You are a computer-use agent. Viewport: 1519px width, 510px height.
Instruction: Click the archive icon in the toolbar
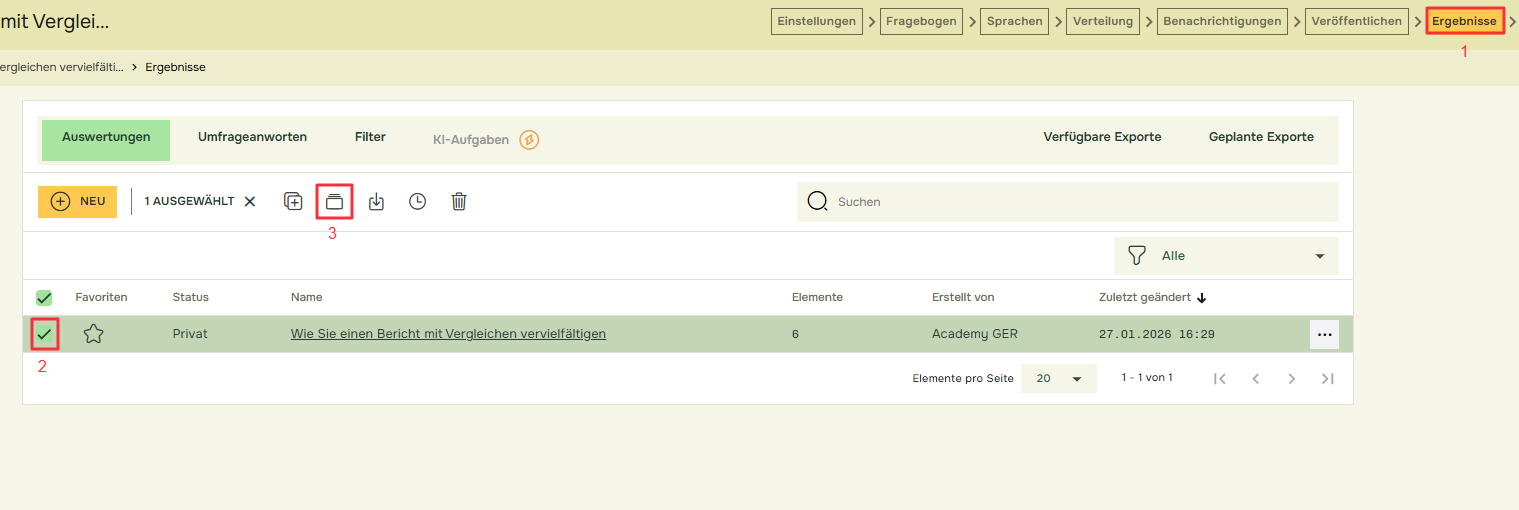334,201
